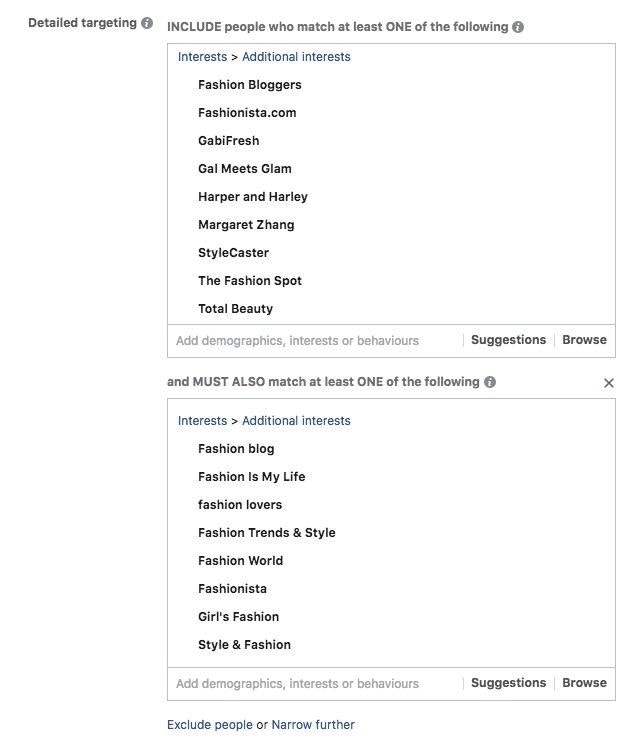Select the Total Beauty interest
Viewport: 629px width, 740px height.
coord(236,309)
